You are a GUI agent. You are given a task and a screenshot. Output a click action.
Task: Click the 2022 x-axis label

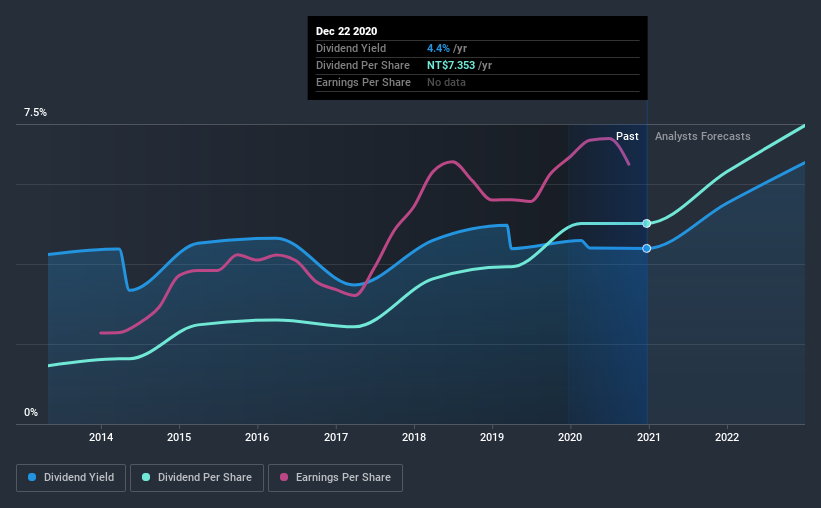click(x=727, y=437)
